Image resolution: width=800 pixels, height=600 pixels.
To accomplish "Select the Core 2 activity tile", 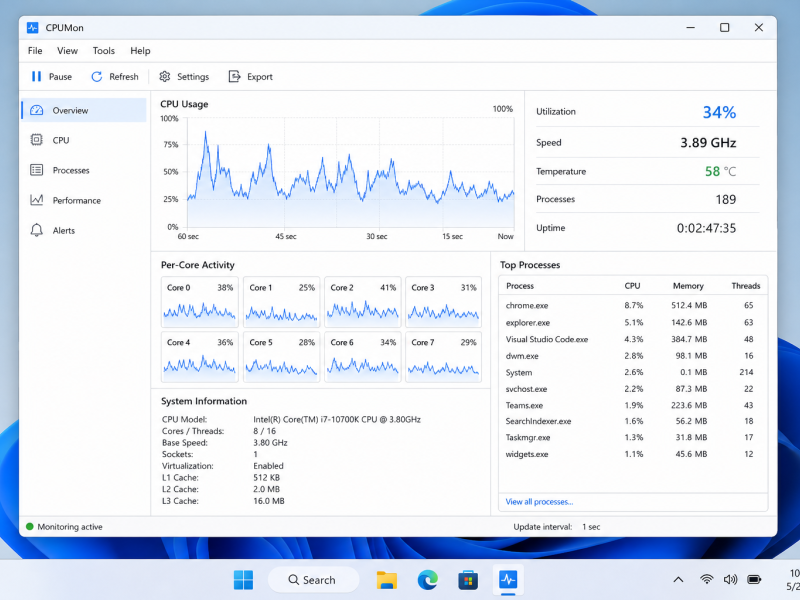I will point(363,302).
